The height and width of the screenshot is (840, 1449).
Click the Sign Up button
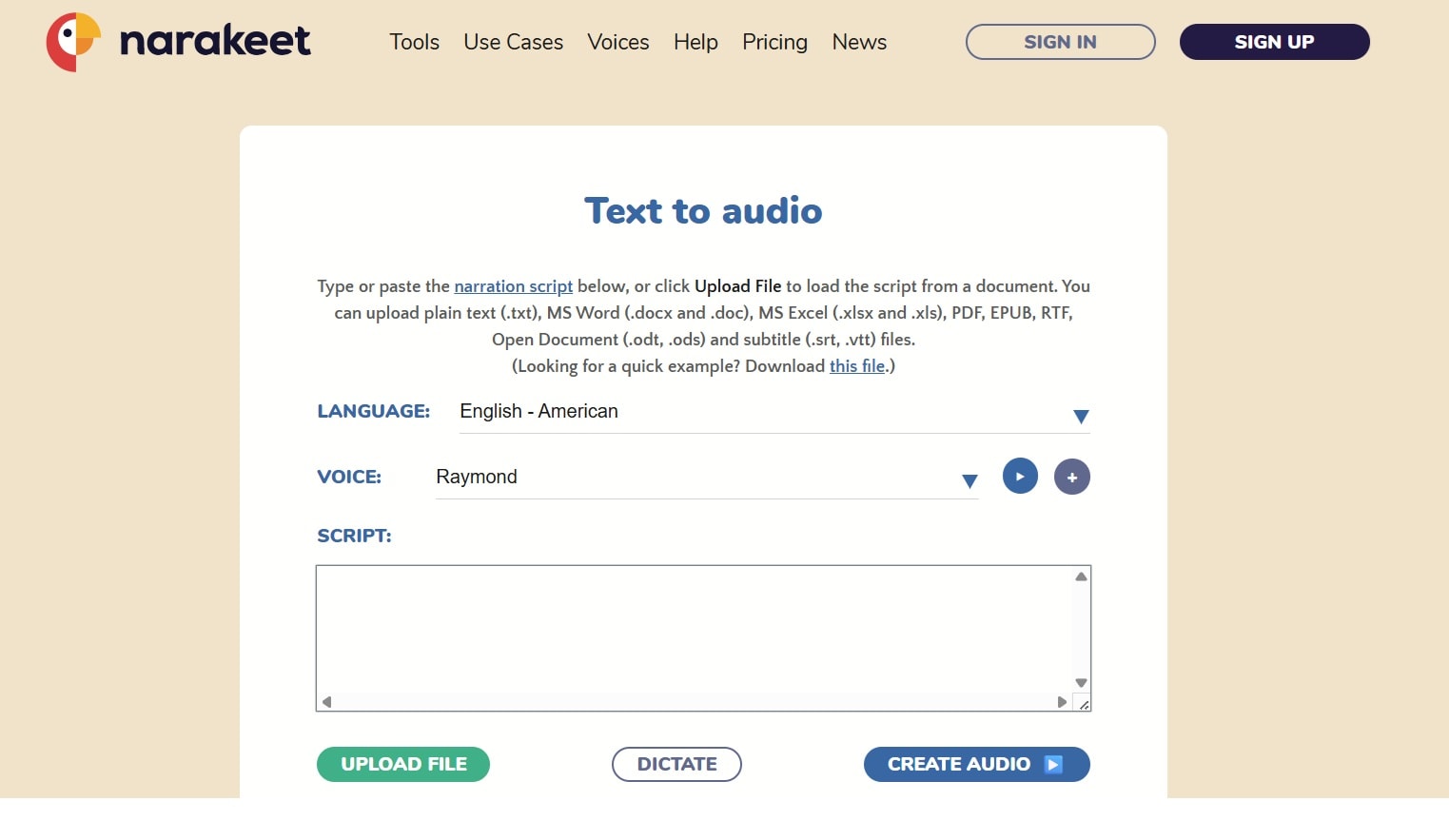click(x=1275, y=42)
